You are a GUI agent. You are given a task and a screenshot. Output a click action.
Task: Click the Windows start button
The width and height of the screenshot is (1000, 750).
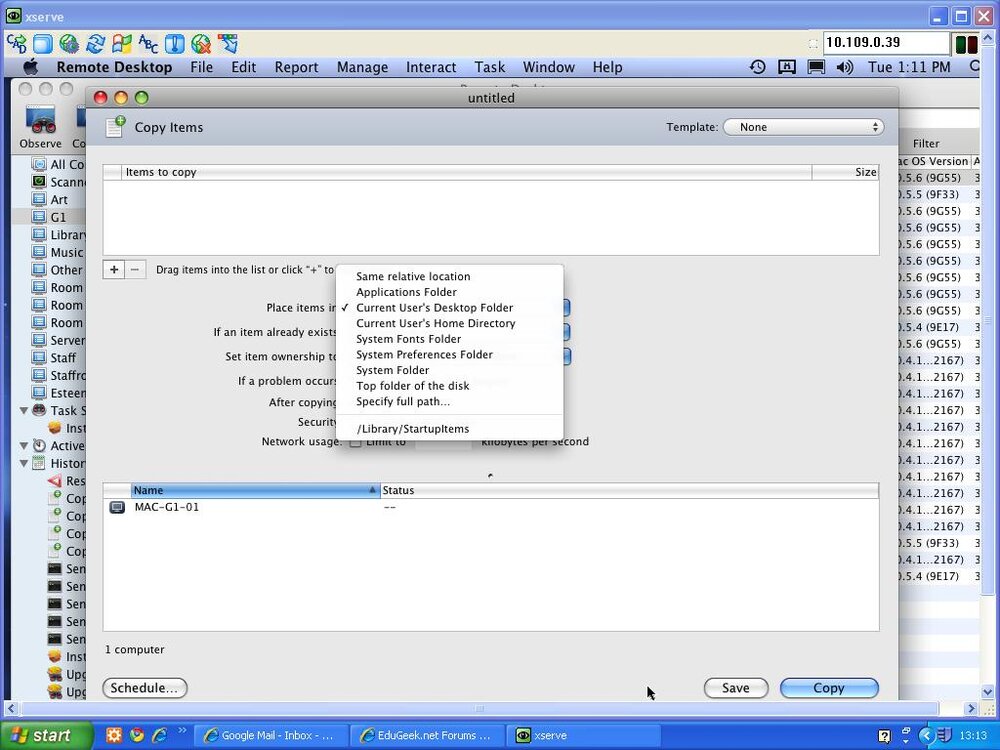point(46,735)
